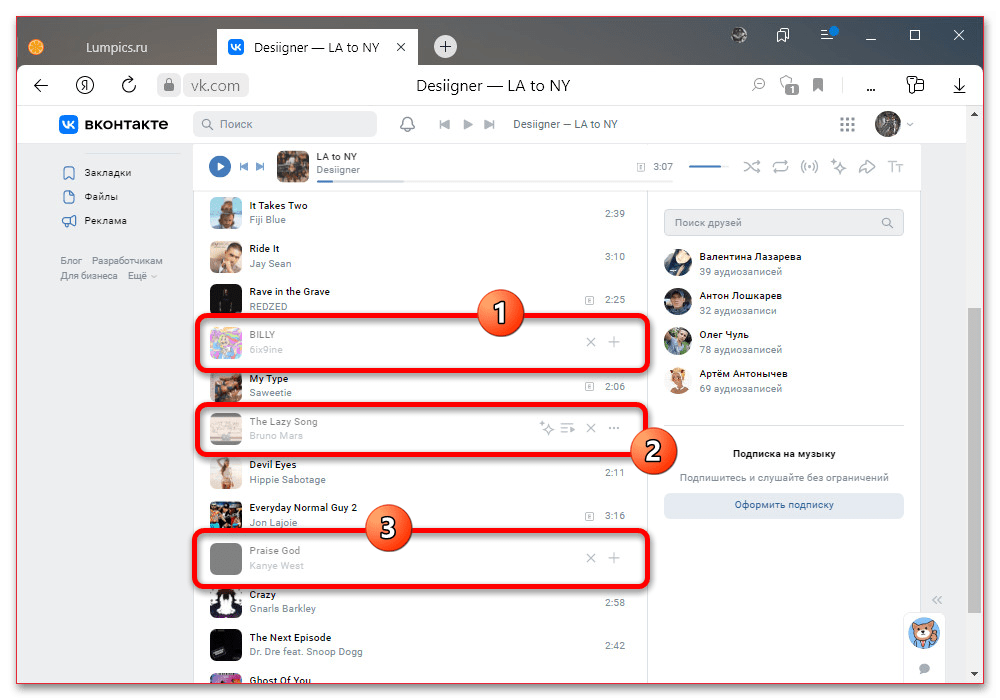
Task: Bookmark this page in browser
Action: [818, 85]
